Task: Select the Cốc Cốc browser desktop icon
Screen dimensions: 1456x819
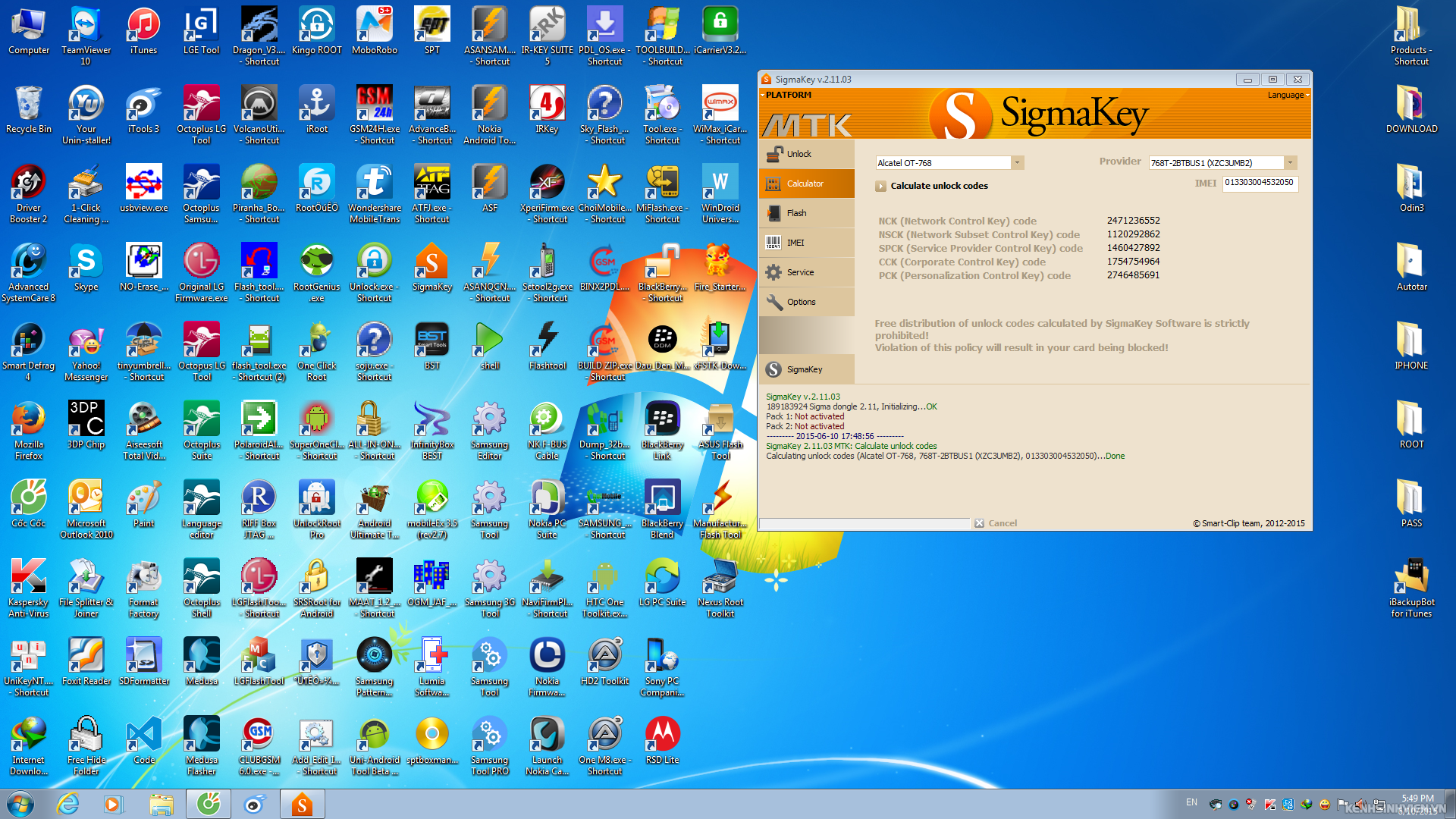Action: pos(29,504)
